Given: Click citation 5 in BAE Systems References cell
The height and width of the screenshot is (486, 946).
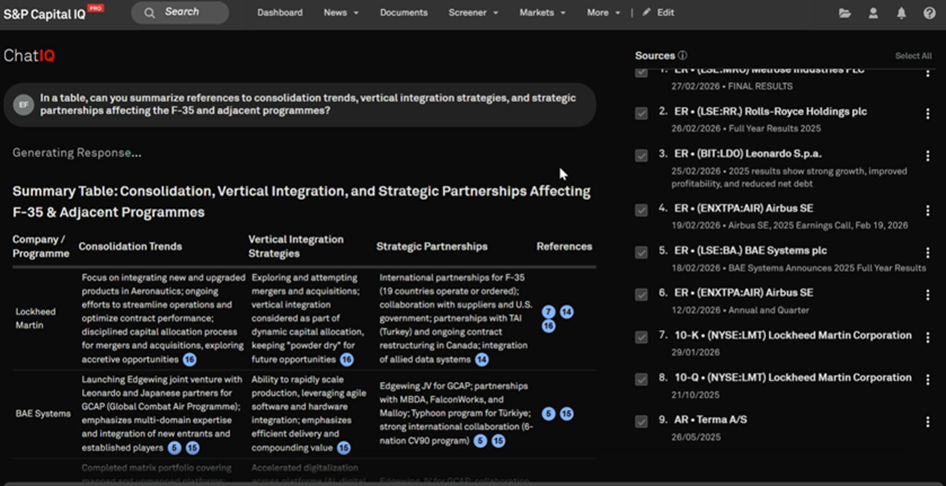Looking at the screenshot, I should pos(548,414).
